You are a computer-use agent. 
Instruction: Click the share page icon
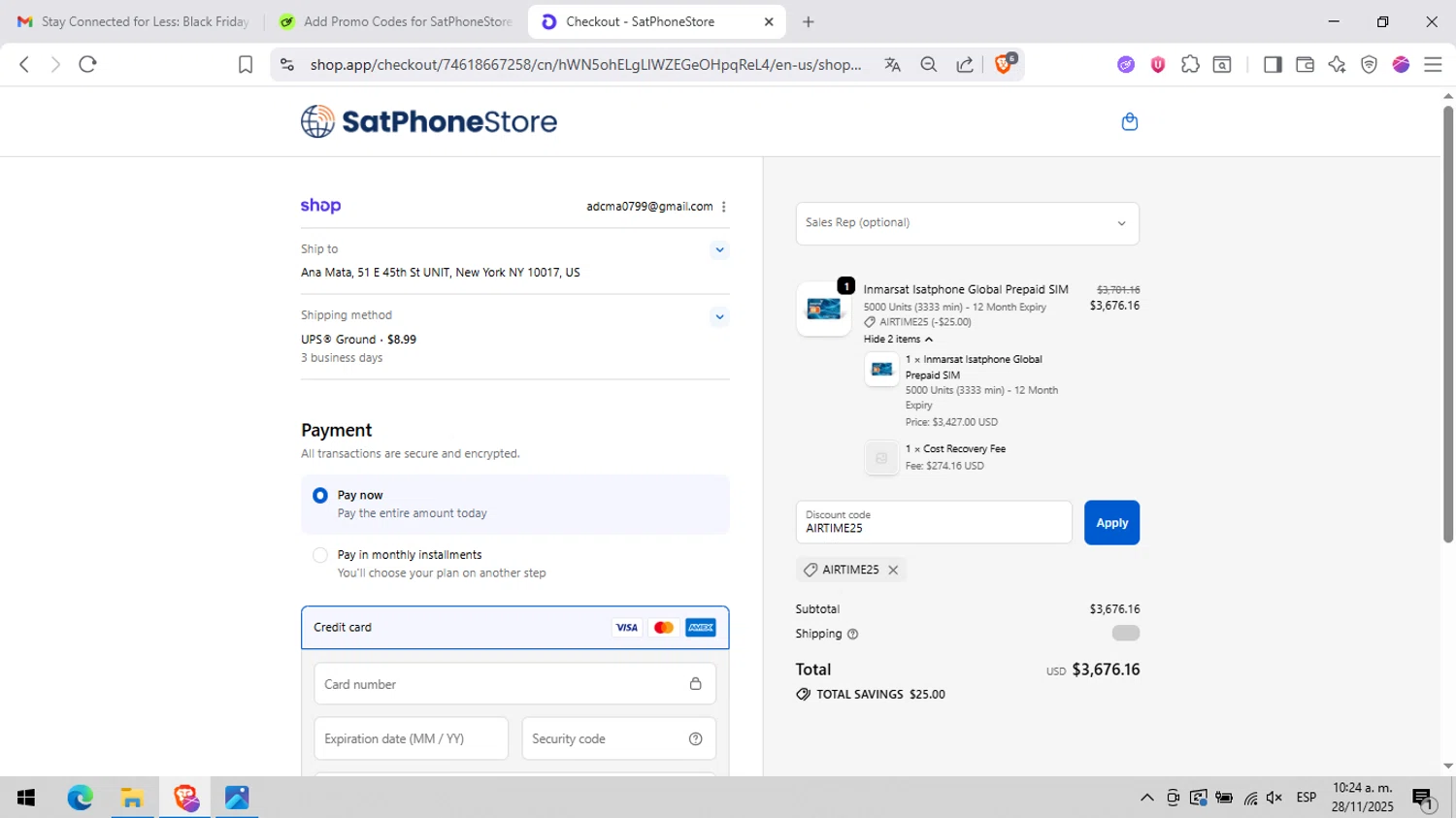[x=965, y=64]
